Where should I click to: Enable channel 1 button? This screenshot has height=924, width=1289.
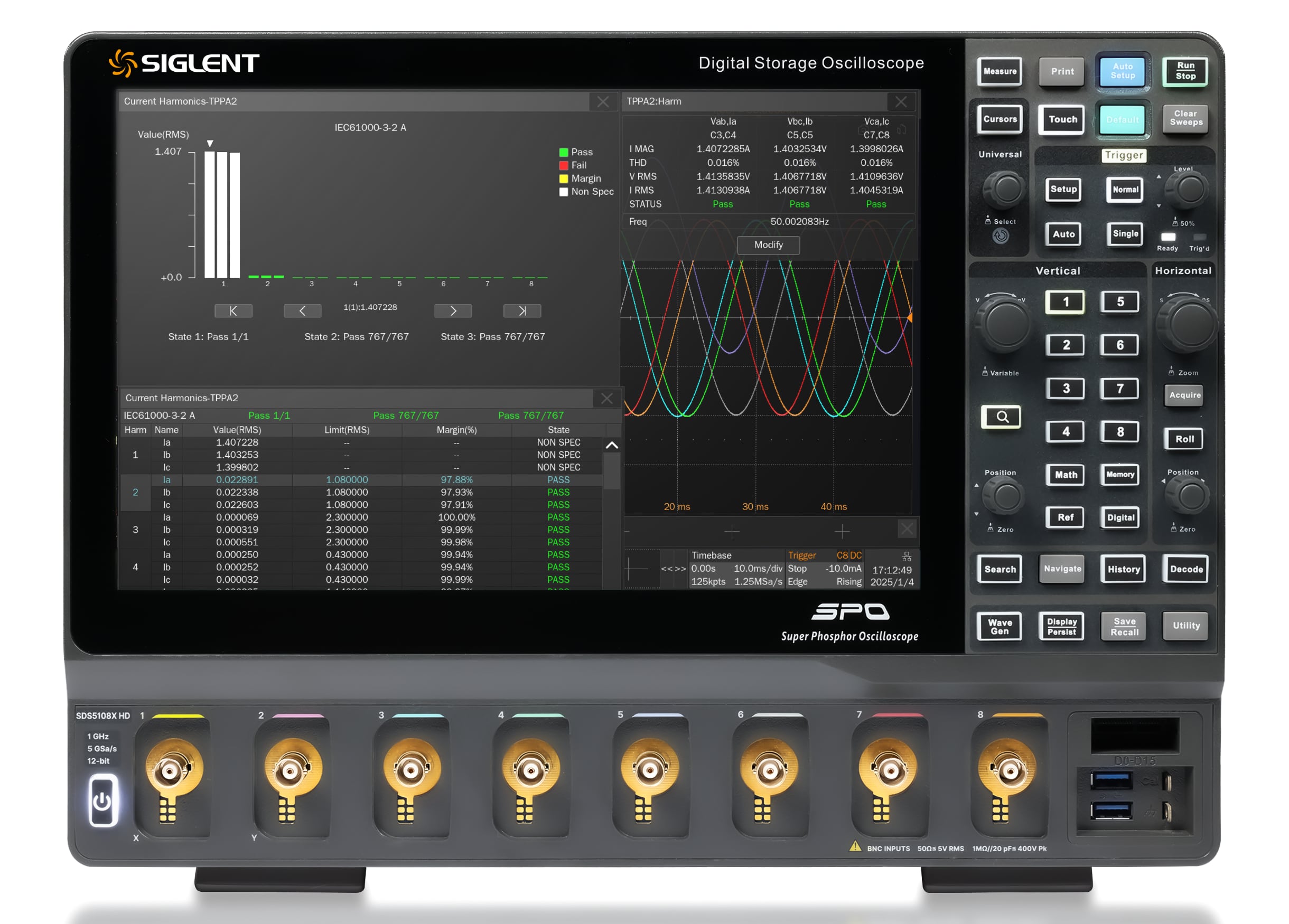(x=1064, y=302)
